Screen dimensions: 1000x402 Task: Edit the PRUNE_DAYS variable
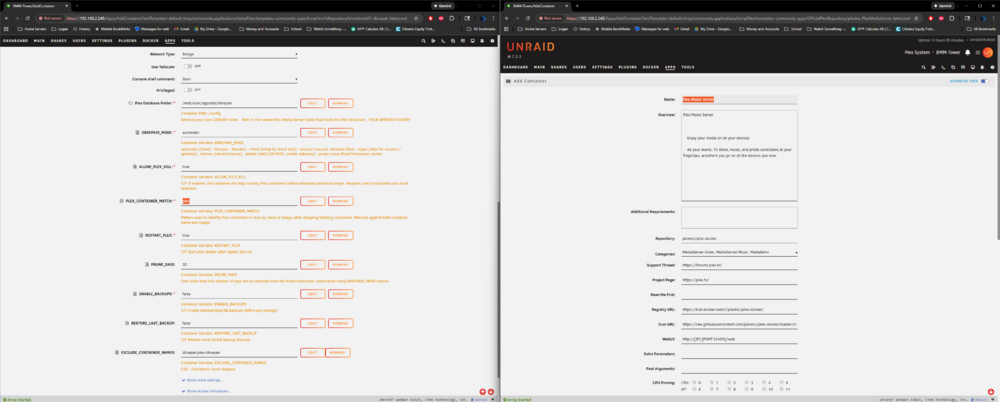pyautogui.click(x=312, y=264)
